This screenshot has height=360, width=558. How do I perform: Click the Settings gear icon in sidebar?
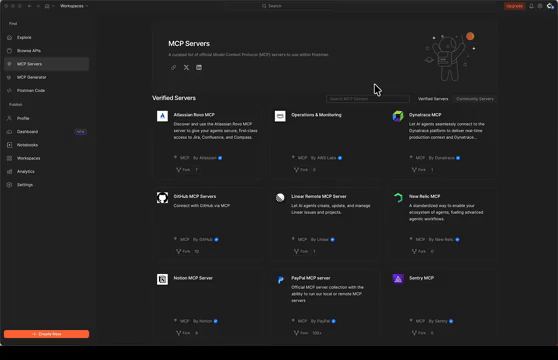point(10,185)
